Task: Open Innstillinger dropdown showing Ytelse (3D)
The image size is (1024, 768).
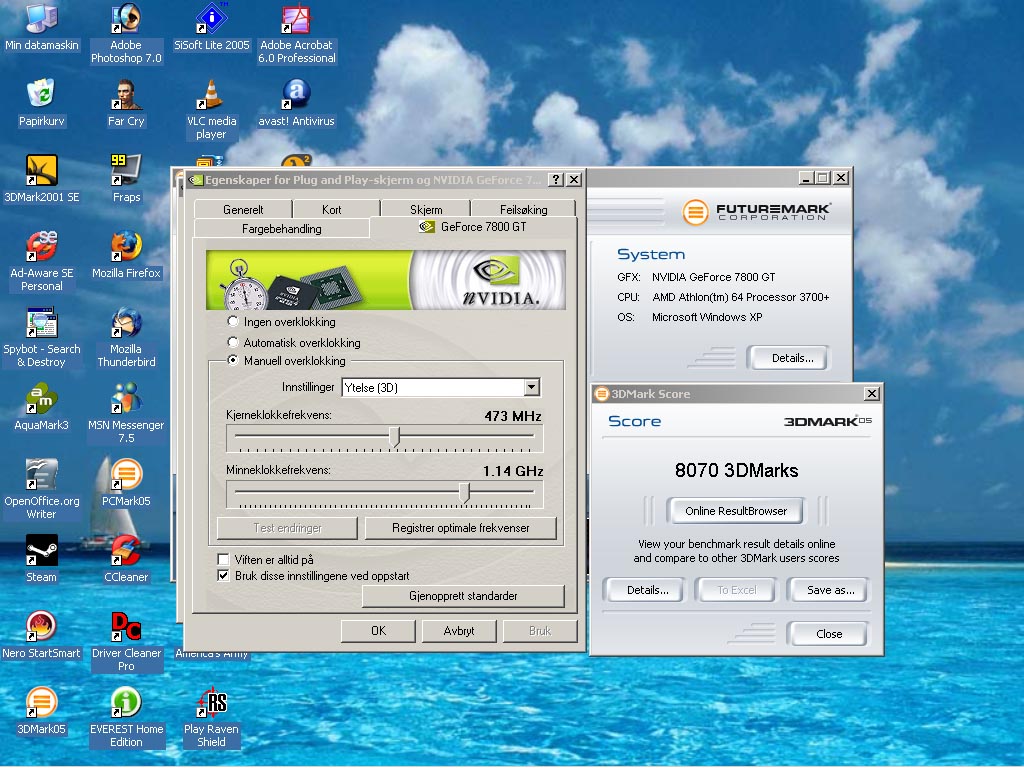Action: [x=441, y=387]
